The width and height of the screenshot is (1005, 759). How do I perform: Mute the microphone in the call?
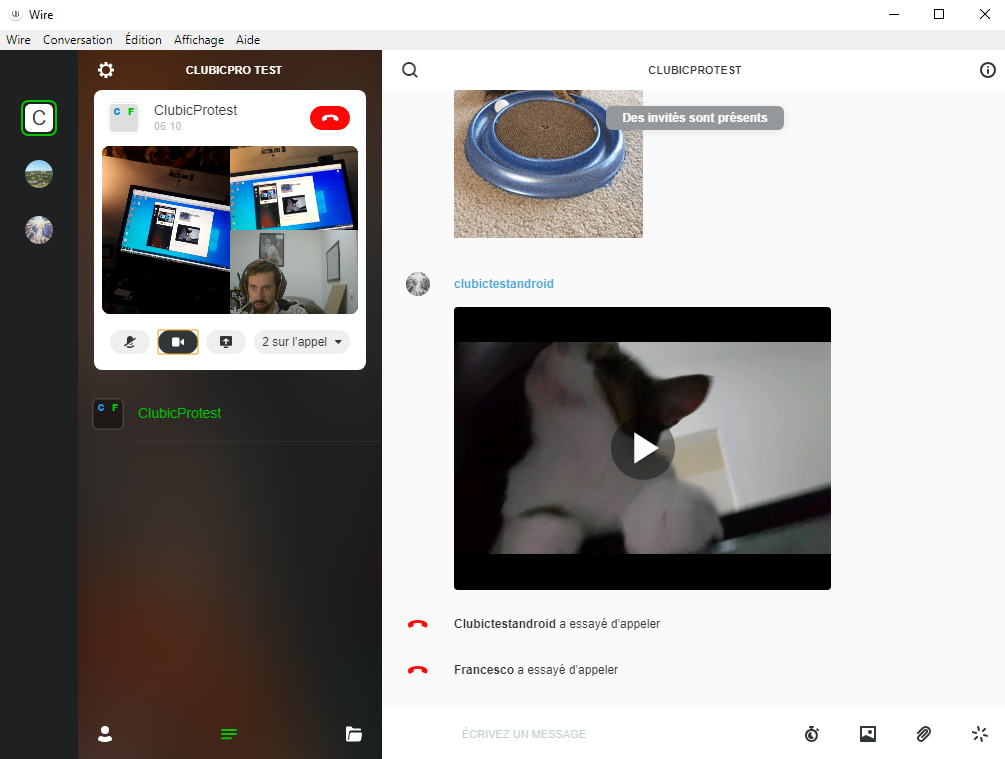(130, 342)
